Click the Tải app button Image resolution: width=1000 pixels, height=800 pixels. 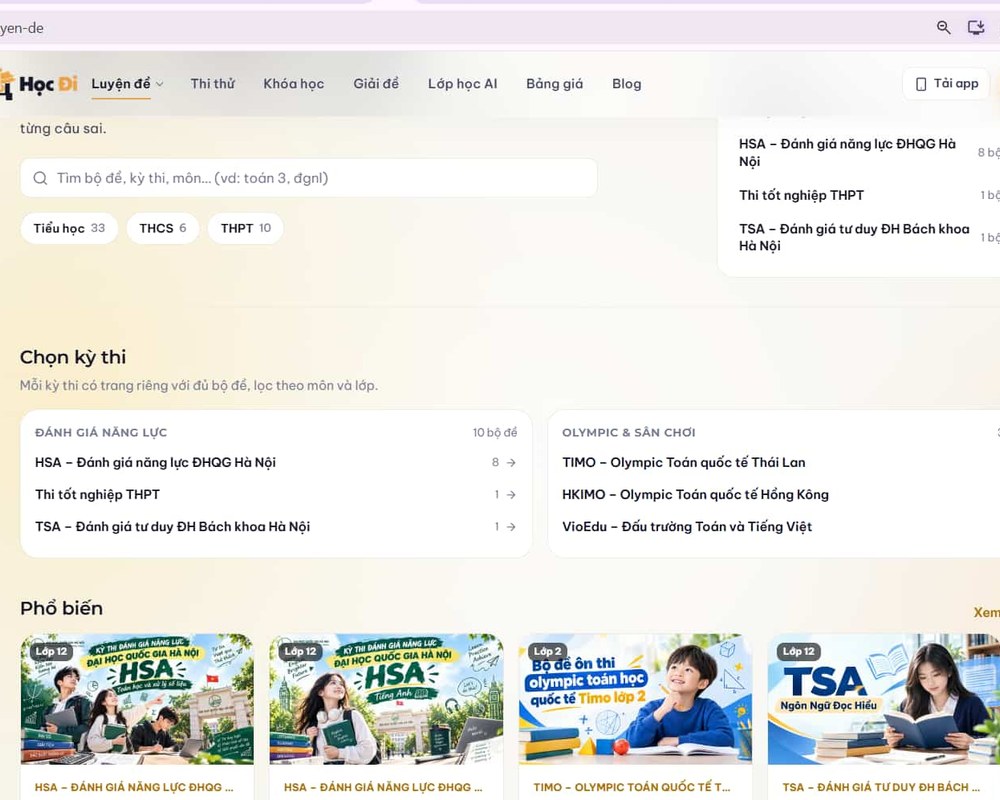(x=946, y=84)
